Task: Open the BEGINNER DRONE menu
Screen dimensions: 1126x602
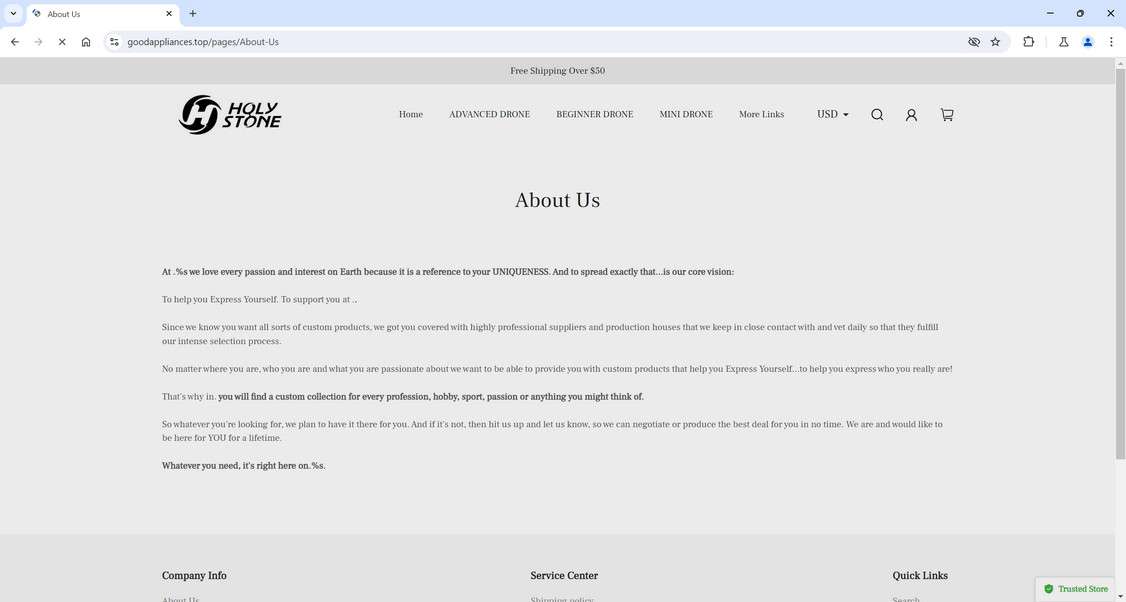Action: coord(595,114)
